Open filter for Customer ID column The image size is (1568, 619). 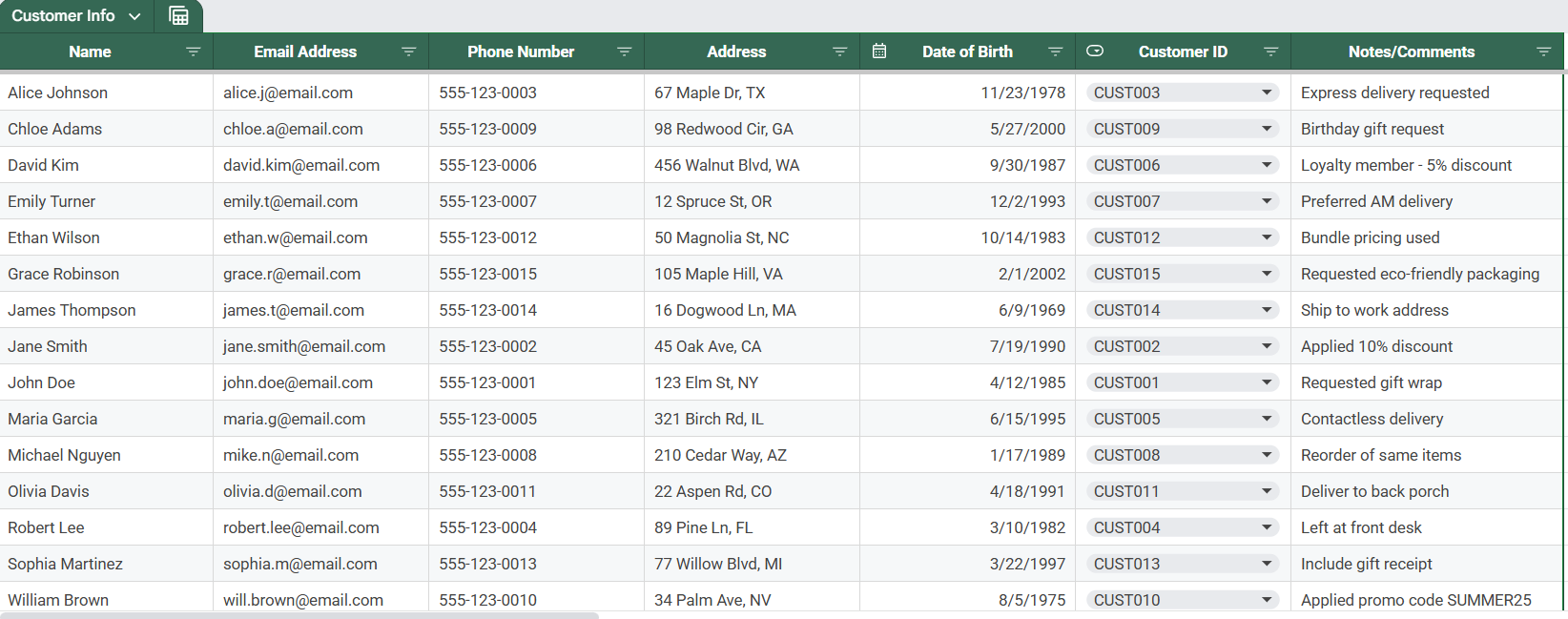pos(1270,52)
